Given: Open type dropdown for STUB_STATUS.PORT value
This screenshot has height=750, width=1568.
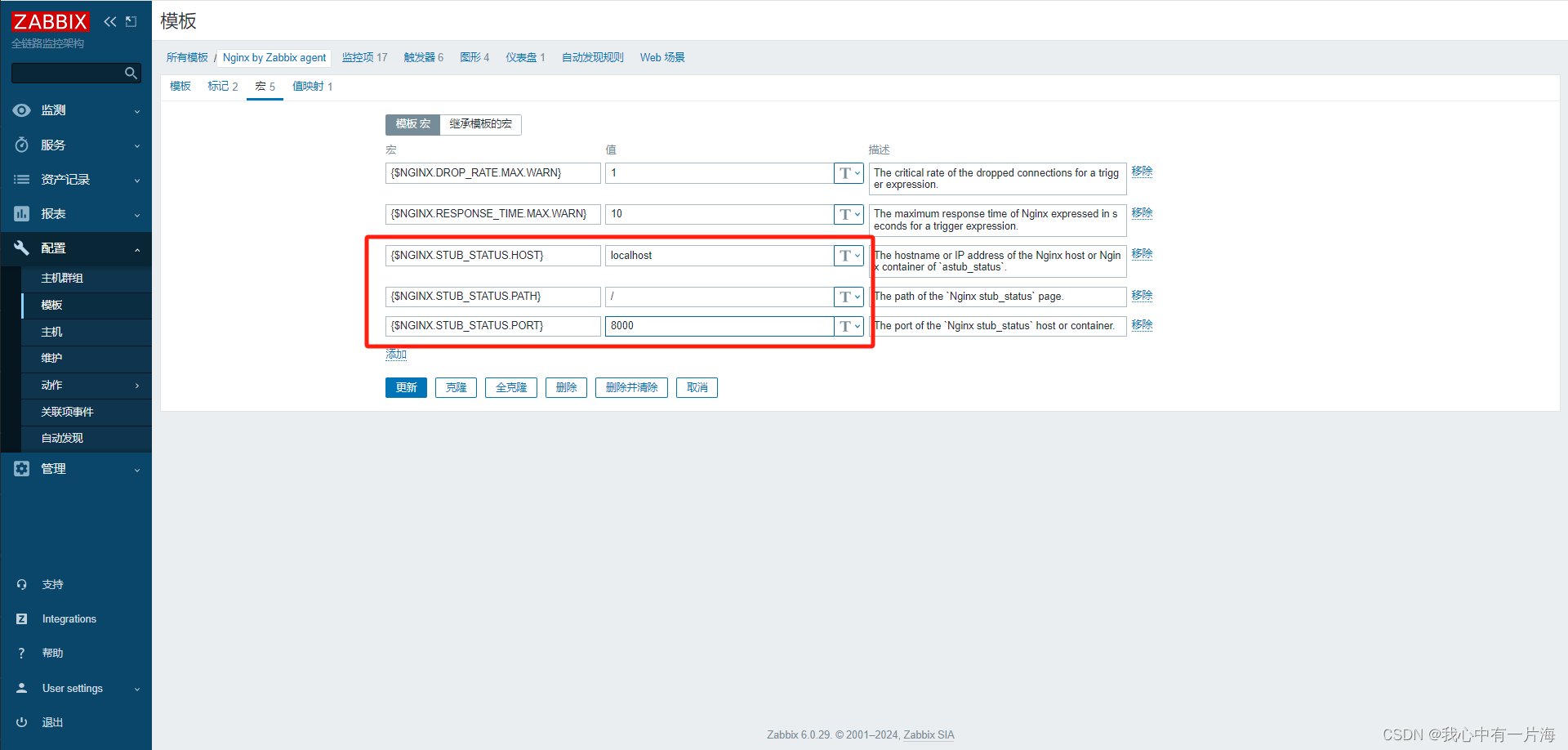Looking at the screenshot, I should (849, 326).
